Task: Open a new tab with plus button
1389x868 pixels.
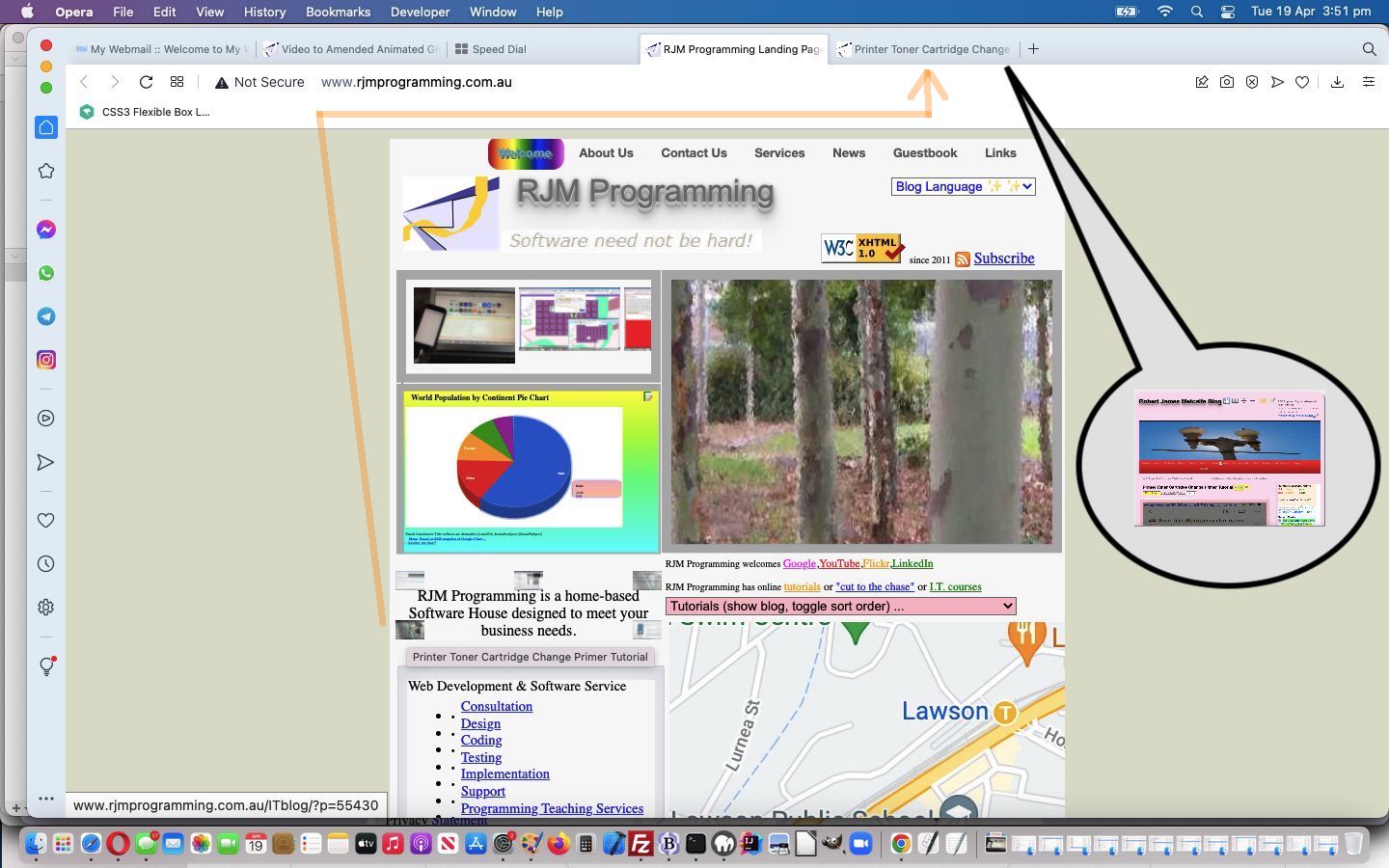Action: [x=1033, y=49]
